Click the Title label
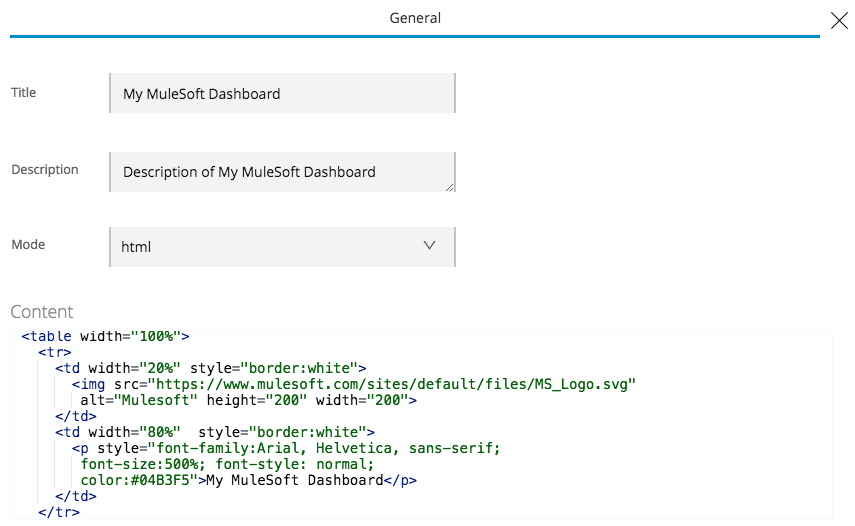The width and height of the screenshot is (855, 526). (x=24, y=93)
